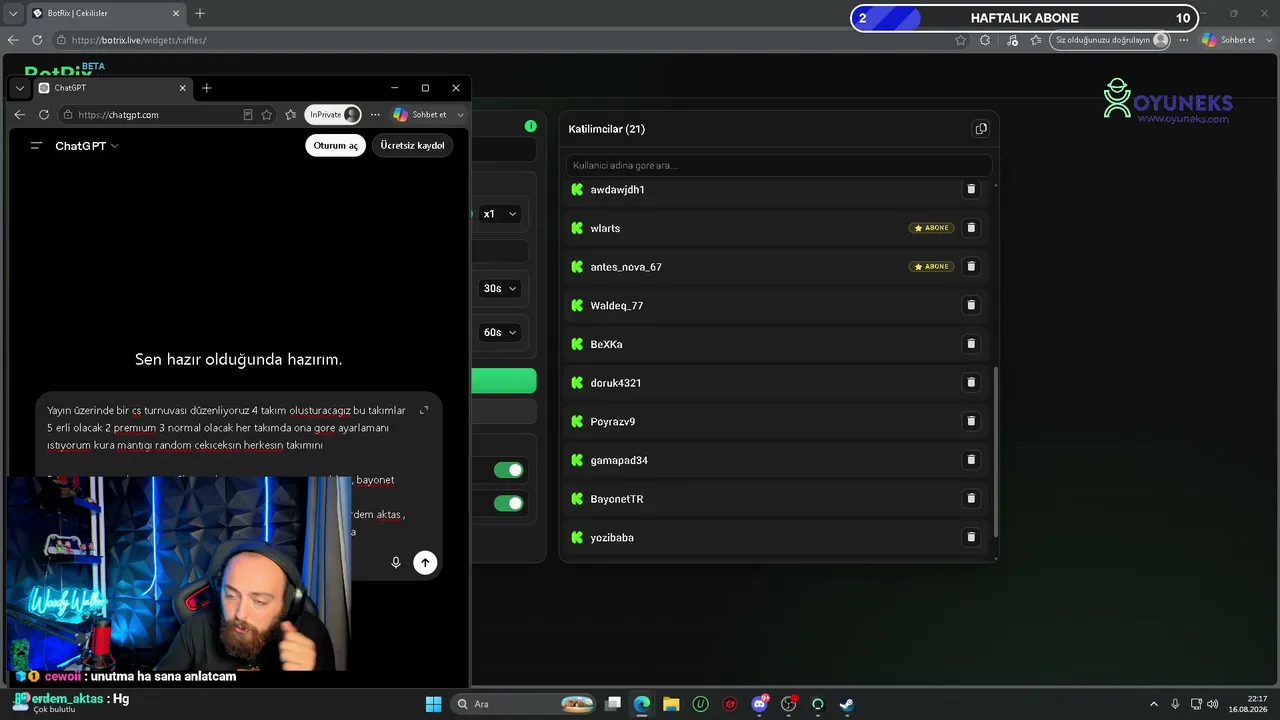Open Microsoft Edge from the taskbar
Viewport: 1280px width, 720px height.
tap(642, 704)
